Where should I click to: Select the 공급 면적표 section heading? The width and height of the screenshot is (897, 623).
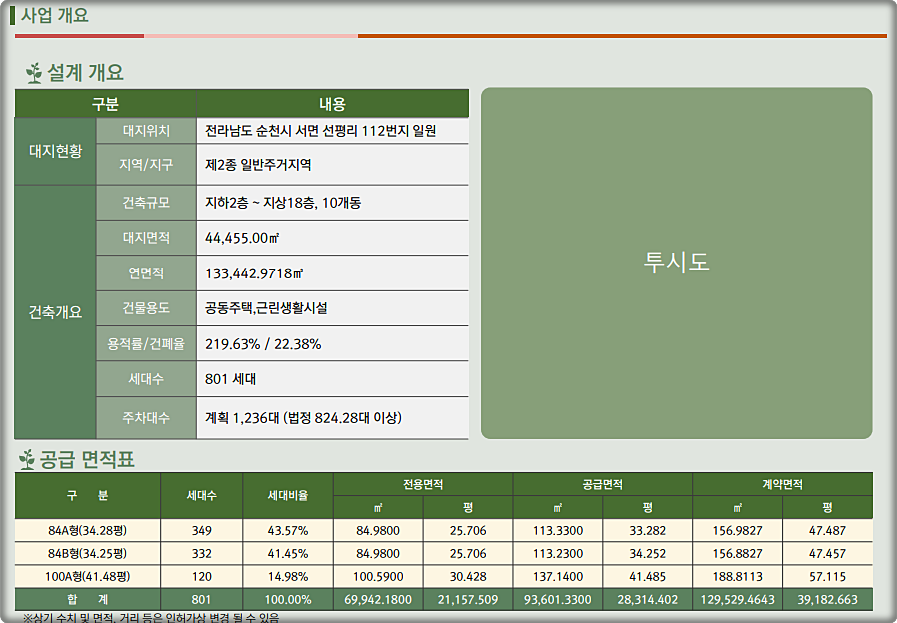point(87,459)
